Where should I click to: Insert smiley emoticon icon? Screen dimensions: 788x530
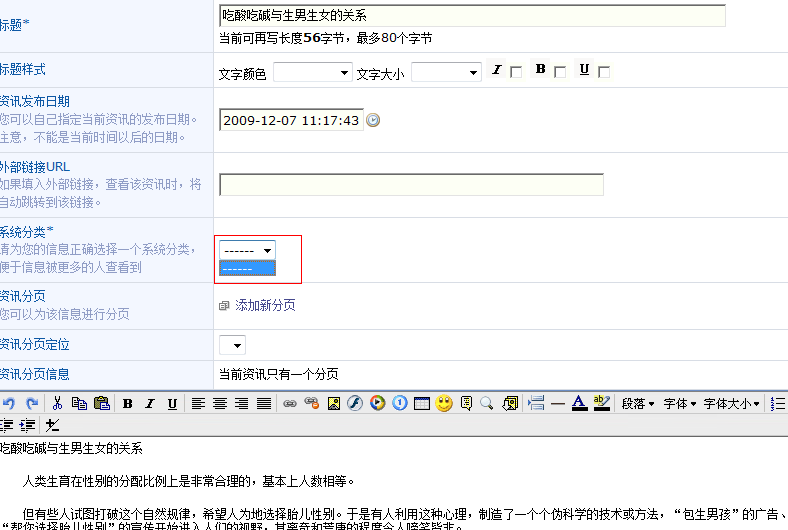coord(444,403)
